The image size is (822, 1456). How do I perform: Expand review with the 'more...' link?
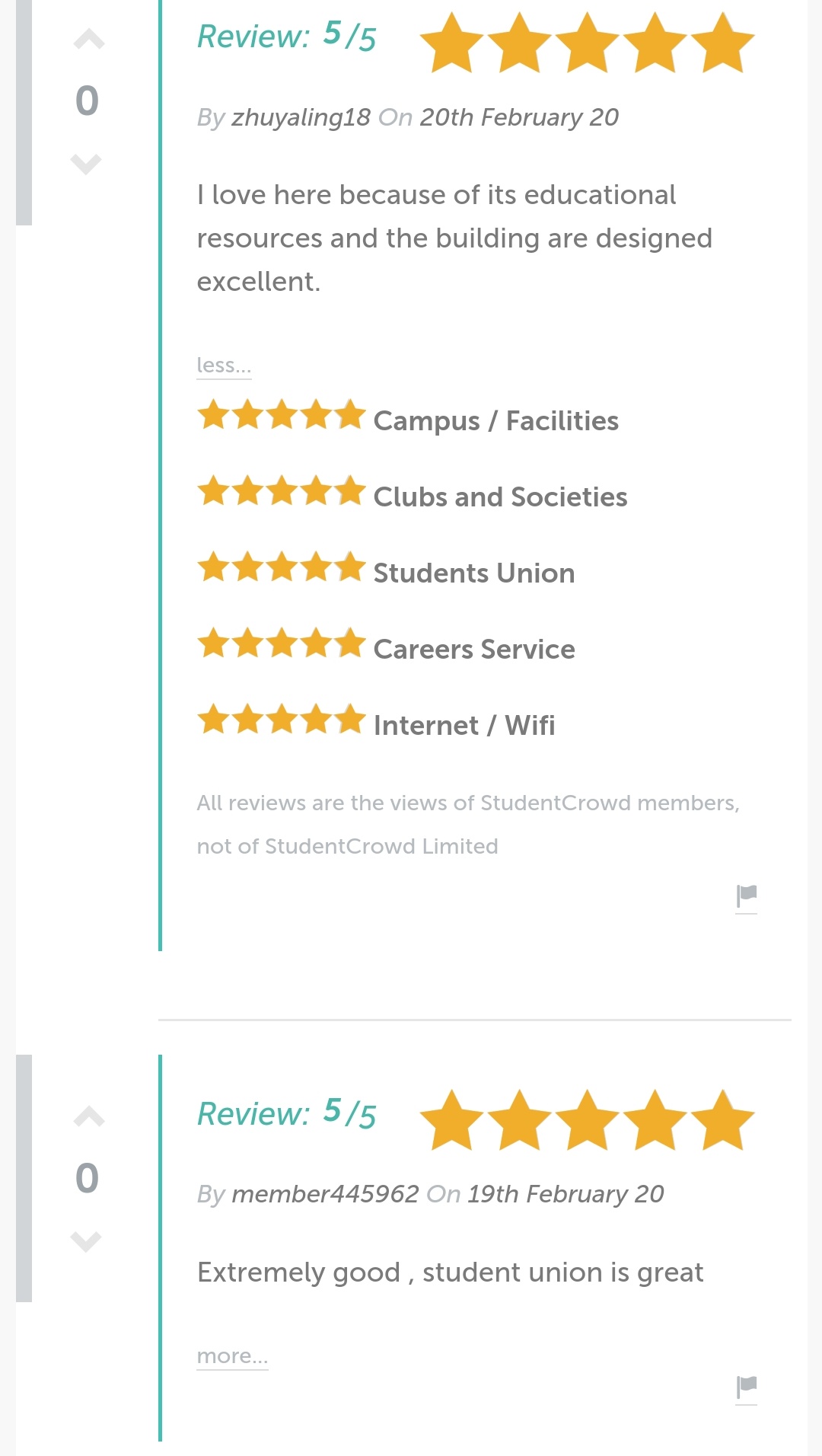tap(232, 1356)
